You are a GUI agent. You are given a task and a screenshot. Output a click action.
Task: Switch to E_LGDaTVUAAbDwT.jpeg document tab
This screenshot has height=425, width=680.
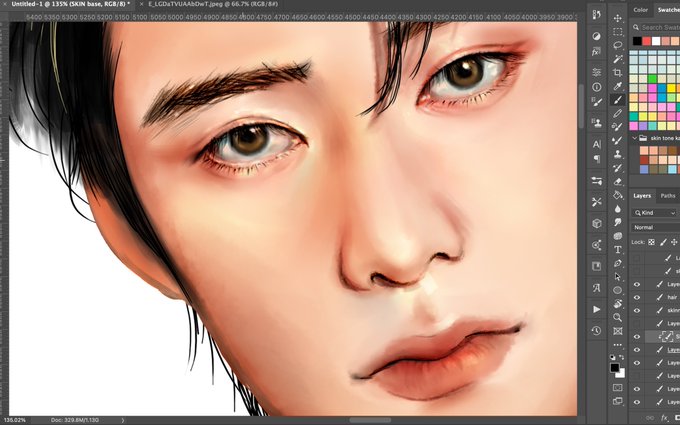(213, 4)
